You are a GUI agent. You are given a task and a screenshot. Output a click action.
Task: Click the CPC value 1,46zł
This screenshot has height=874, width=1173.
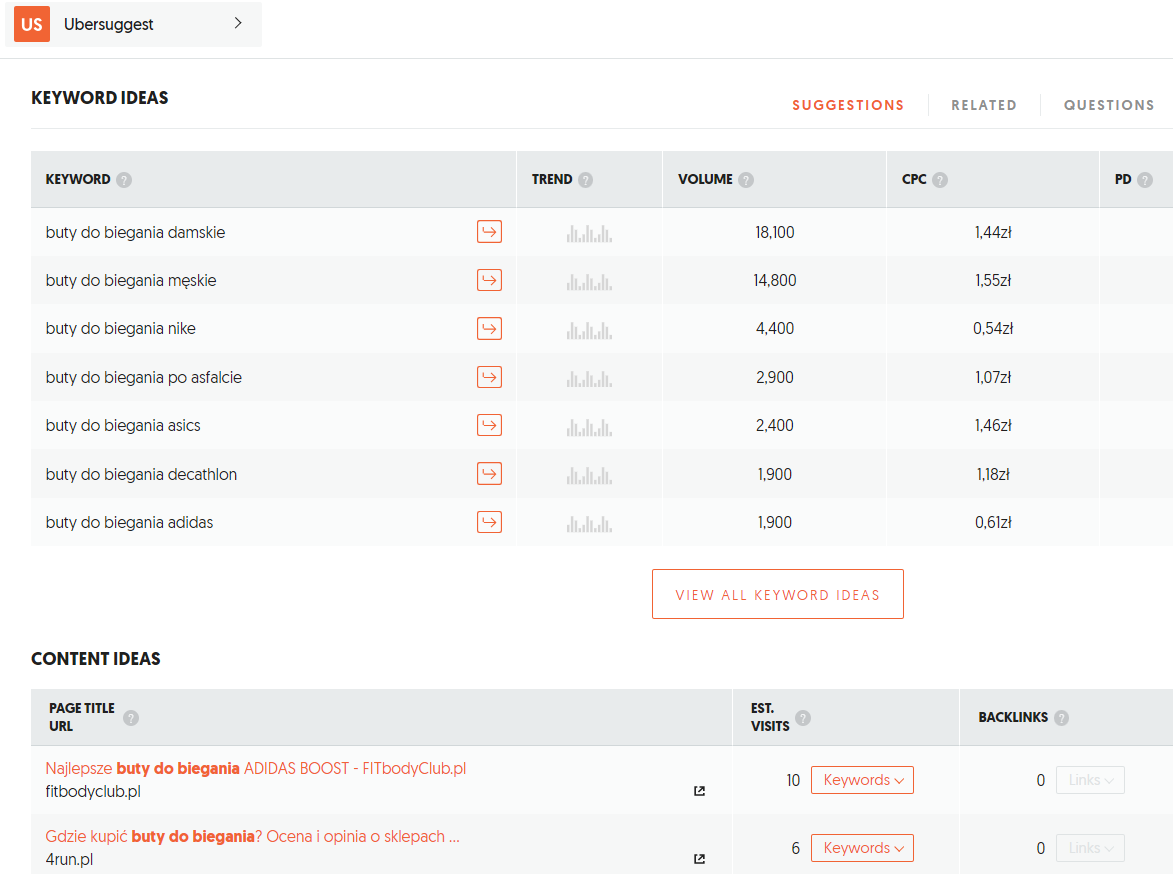coord(993,426)
